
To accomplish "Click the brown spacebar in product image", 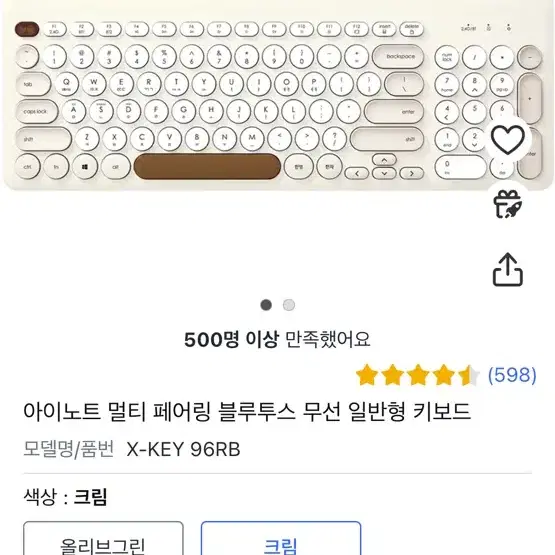I will pos(207,166).
